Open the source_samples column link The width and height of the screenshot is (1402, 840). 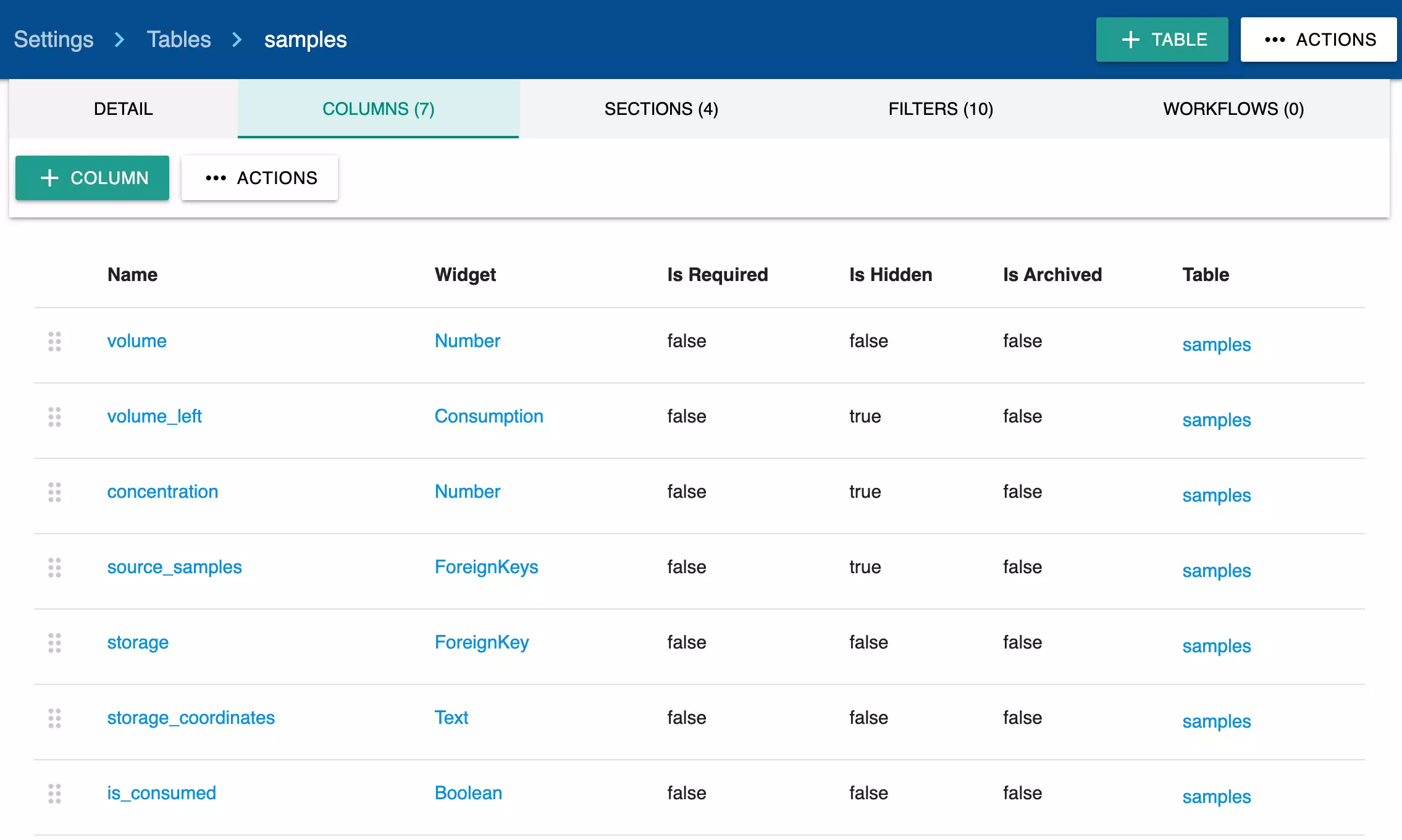[174, 567]
